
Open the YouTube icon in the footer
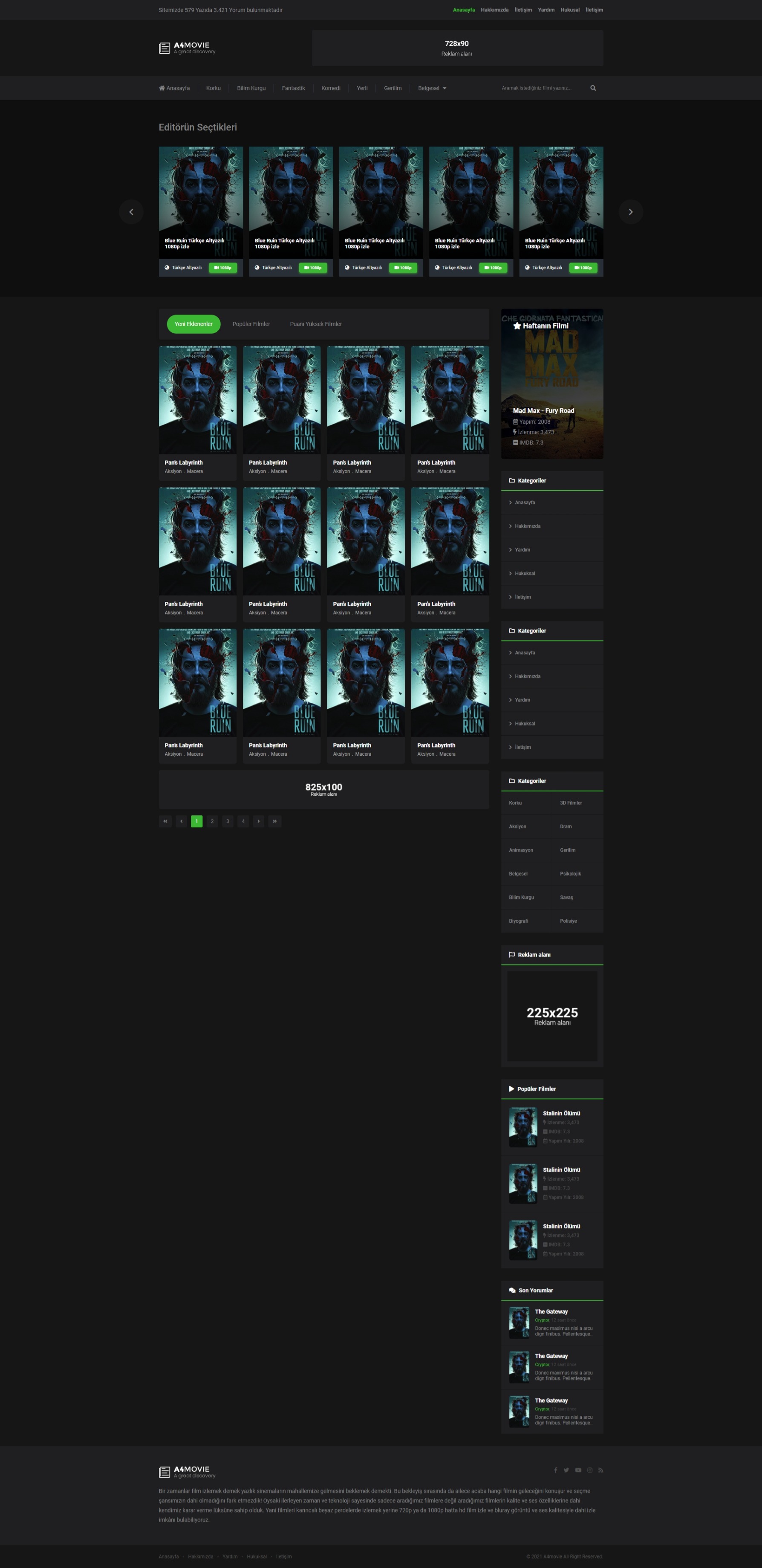point(578,1470)
